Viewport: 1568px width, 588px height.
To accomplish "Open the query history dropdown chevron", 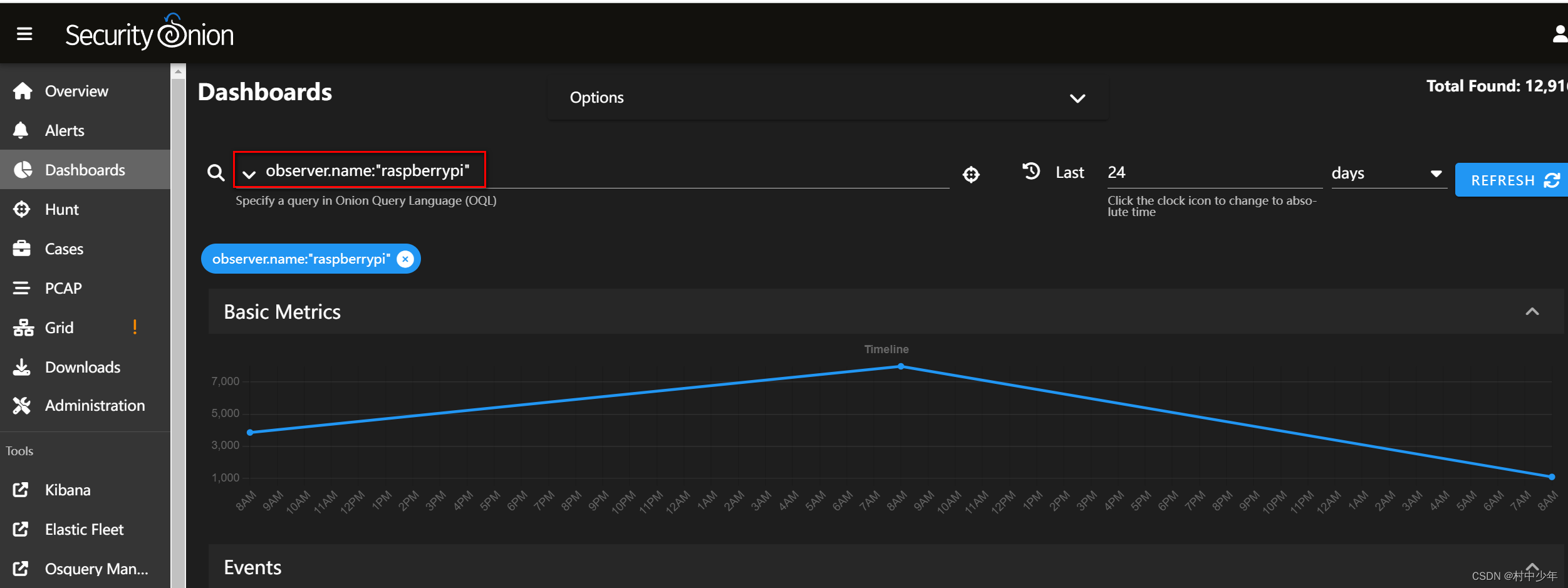I will tap(249, 174).
